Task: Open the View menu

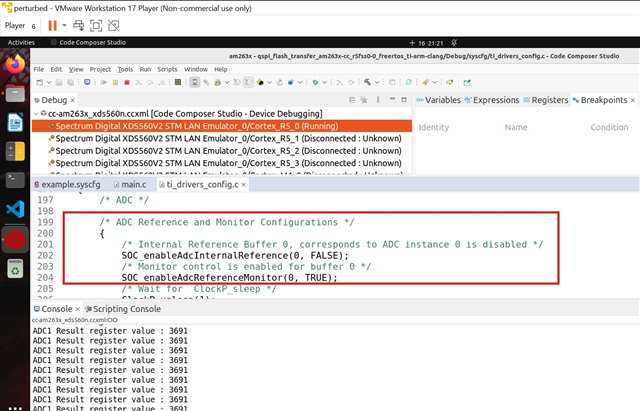Action: [76, 69]
